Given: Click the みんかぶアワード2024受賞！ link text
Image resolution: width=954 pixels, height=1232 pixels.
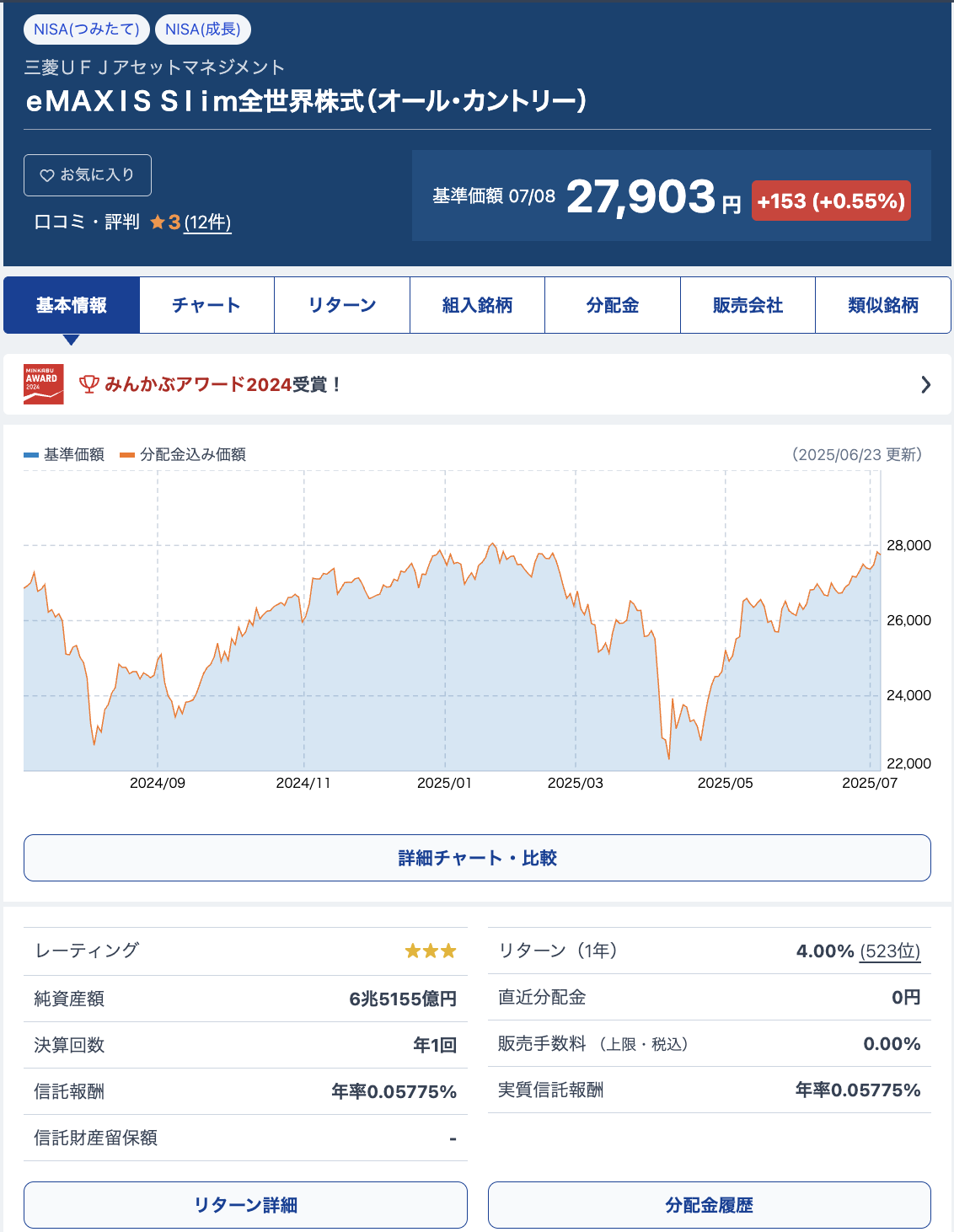Looking at the screenshot, I should coord(222,385).
